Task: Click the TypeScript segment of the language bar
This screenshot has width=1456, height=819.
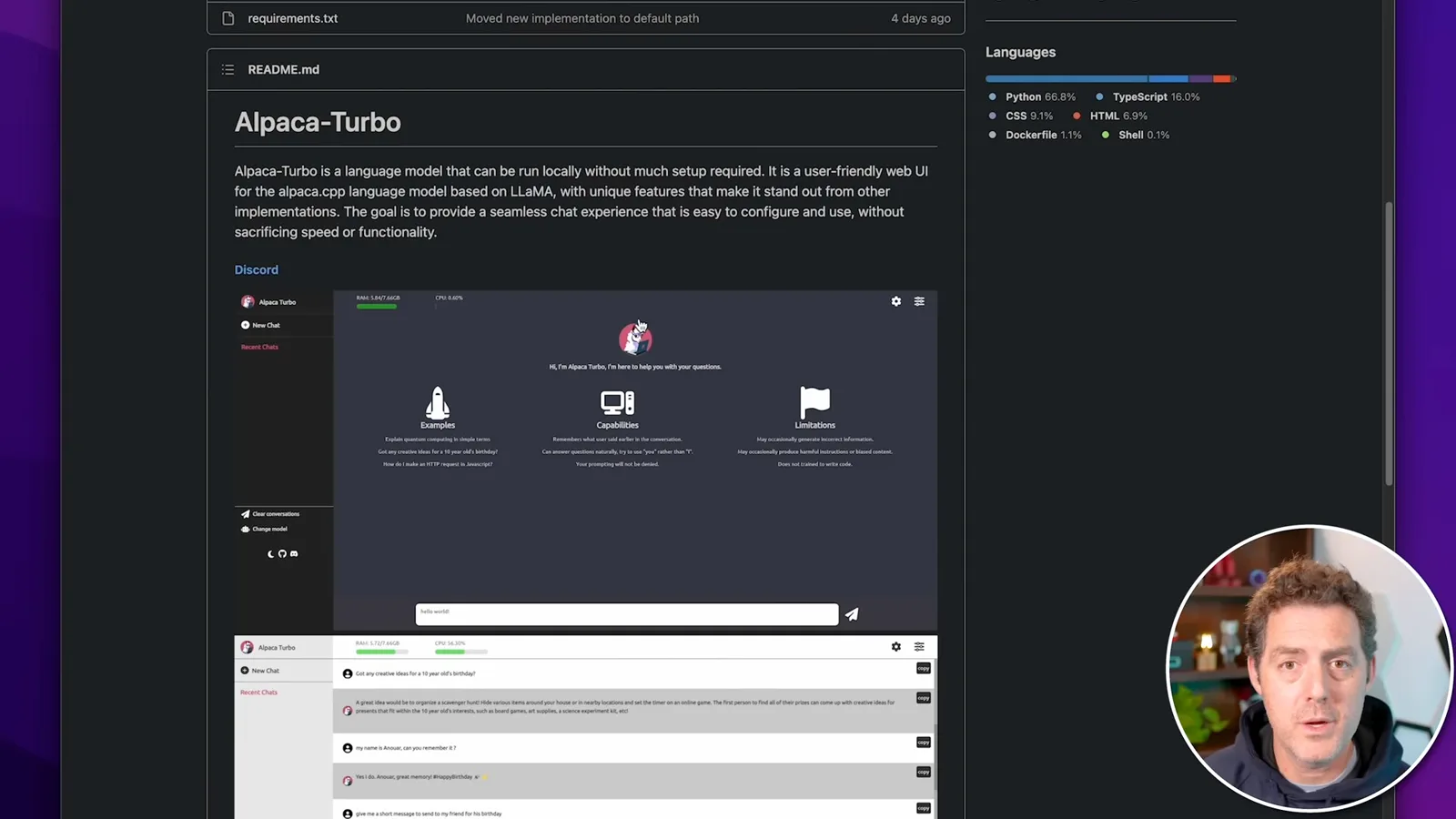Action: tap(1168, 79)
